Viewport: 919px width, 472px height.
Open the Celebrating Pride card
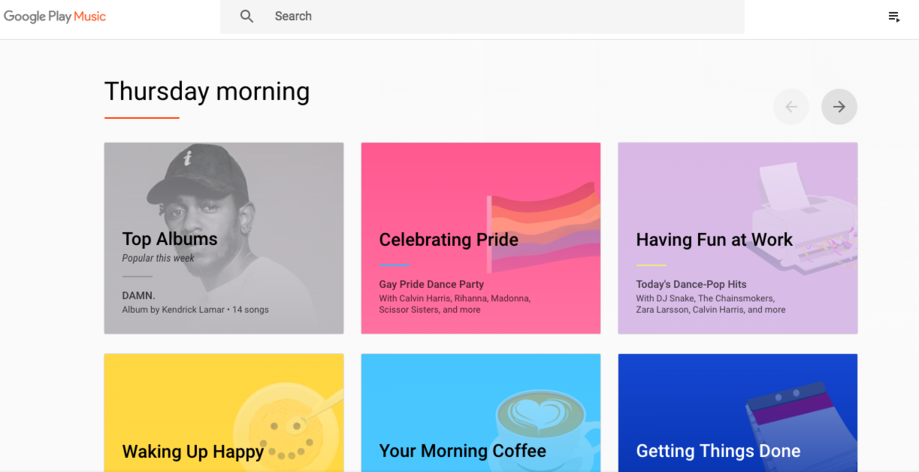[481, 238]
